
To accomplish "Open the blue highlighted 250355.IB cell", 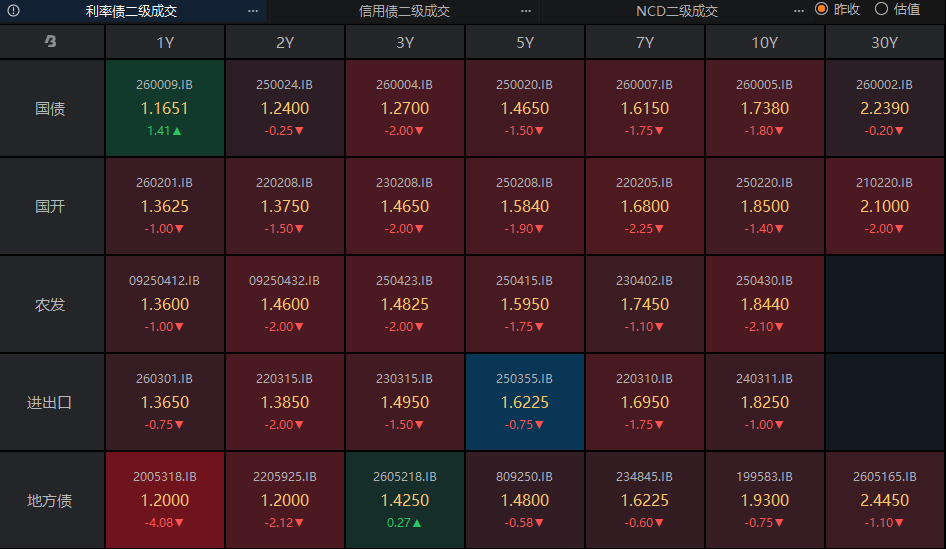I will coord(525,402).
